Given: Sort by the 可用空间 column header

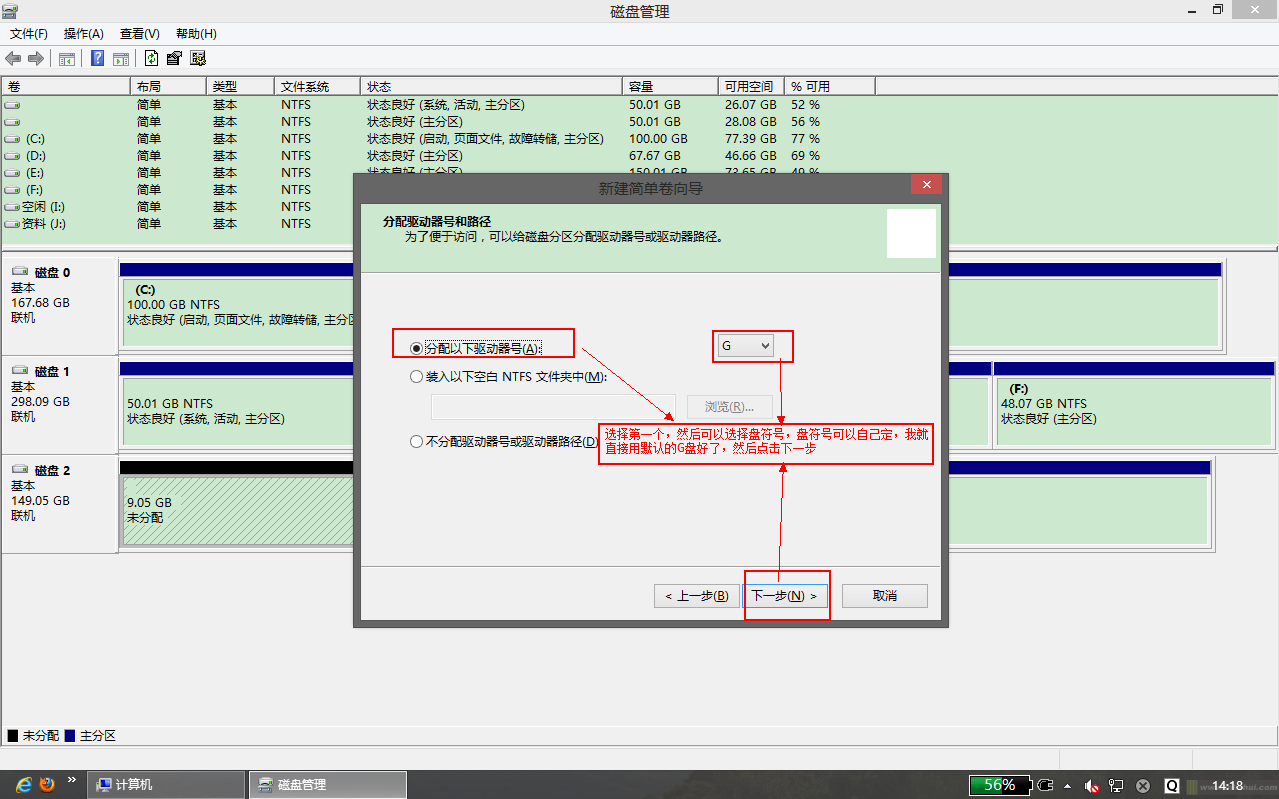Looking at the screenshot, I should pyautogui.click(x=751, y=87).
